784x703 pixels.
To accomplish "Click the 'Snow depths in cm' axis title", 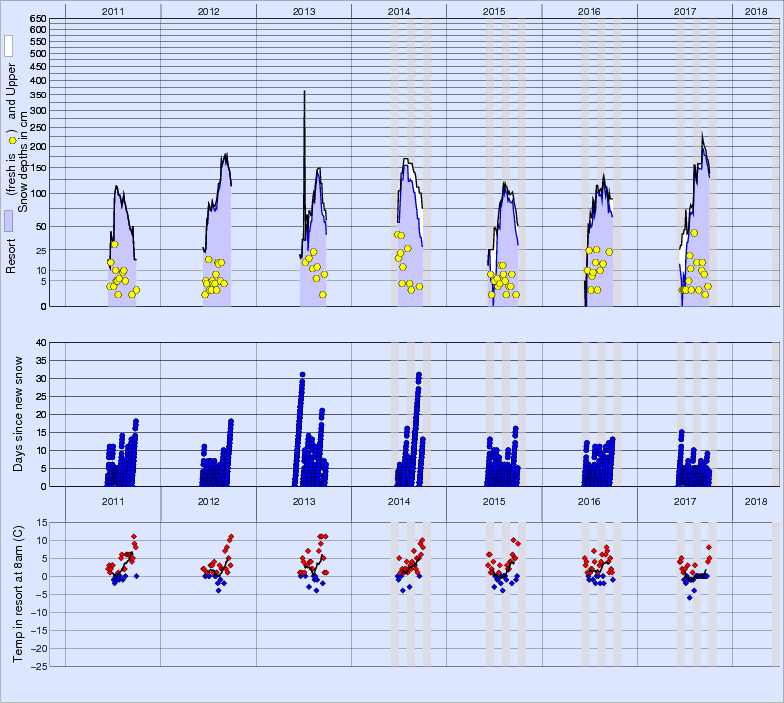I will pyautogui.click(x=23, y=161).
